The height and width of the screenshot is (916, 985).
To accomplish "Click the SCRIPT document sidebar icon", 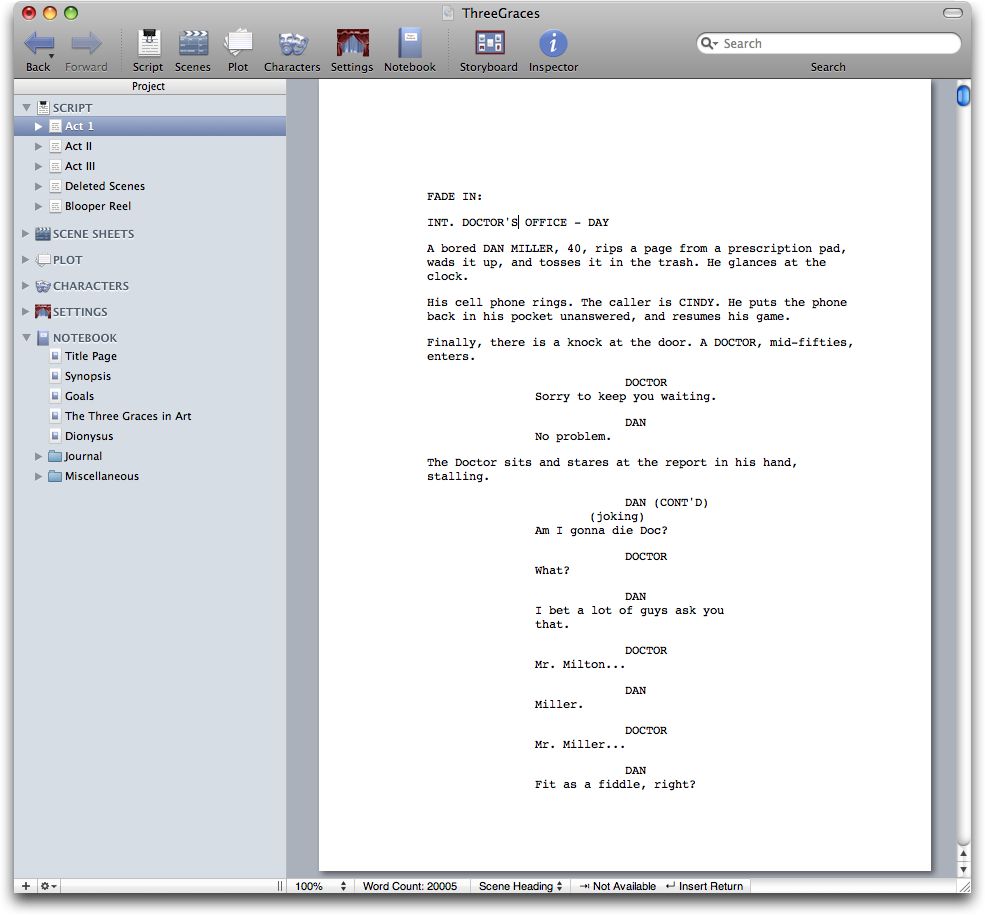I will point(43,107).
